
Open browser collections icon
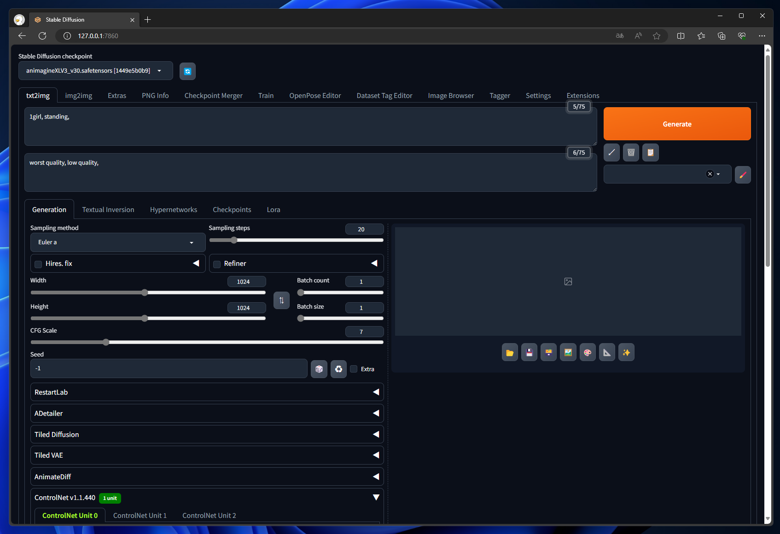[x=721, y=36]
